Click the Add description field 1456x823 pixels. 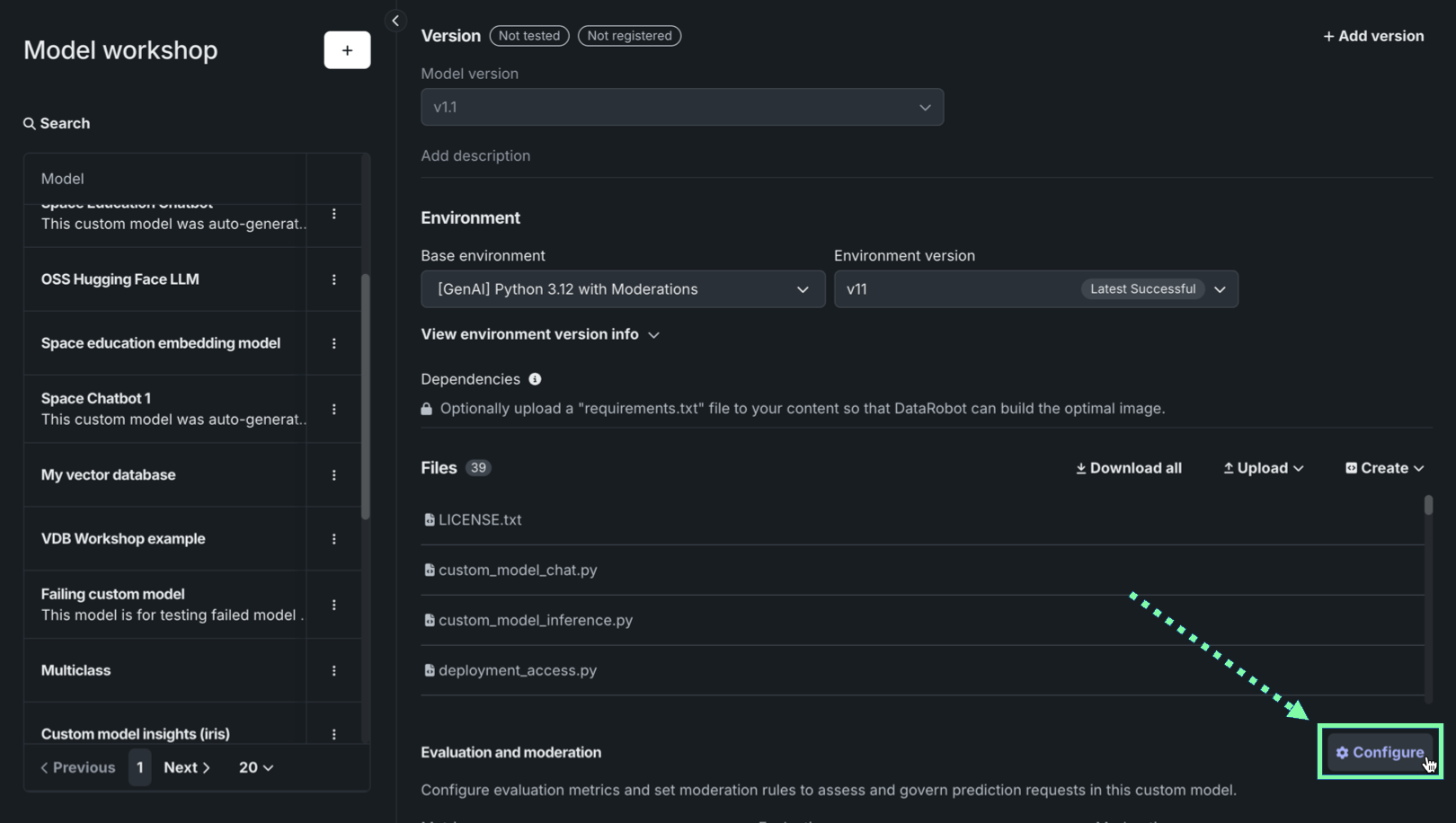coord(475,155)
